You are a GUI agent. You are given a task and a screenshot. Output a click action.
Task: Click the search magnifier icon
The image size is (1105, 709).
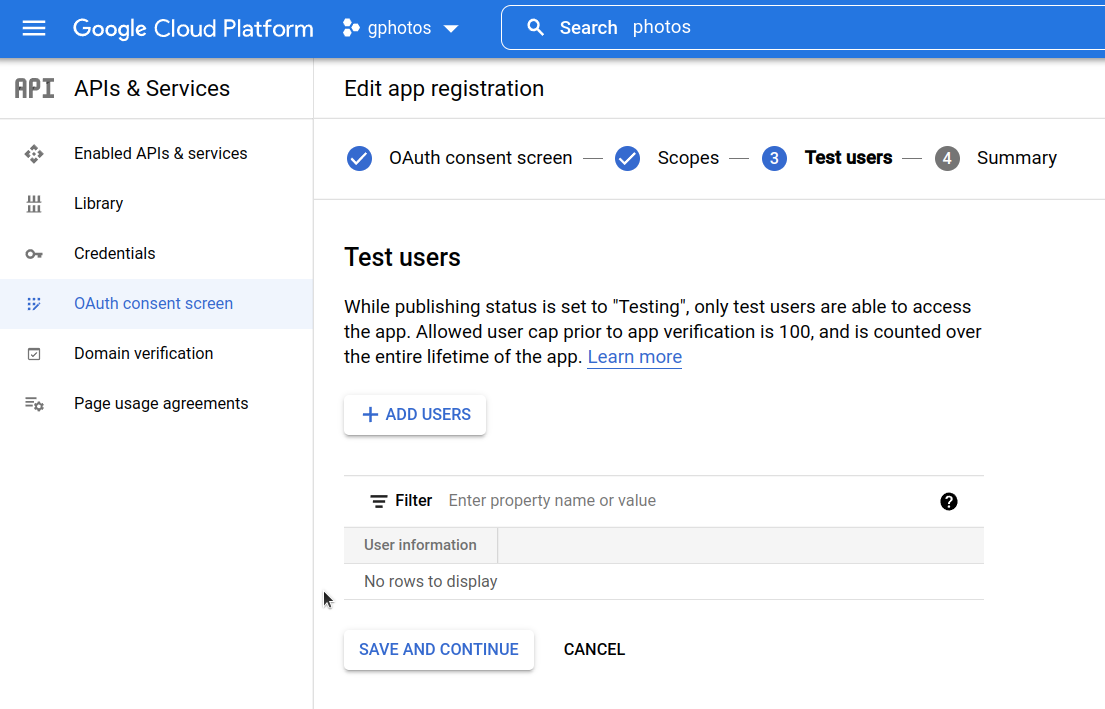point(536,28)
